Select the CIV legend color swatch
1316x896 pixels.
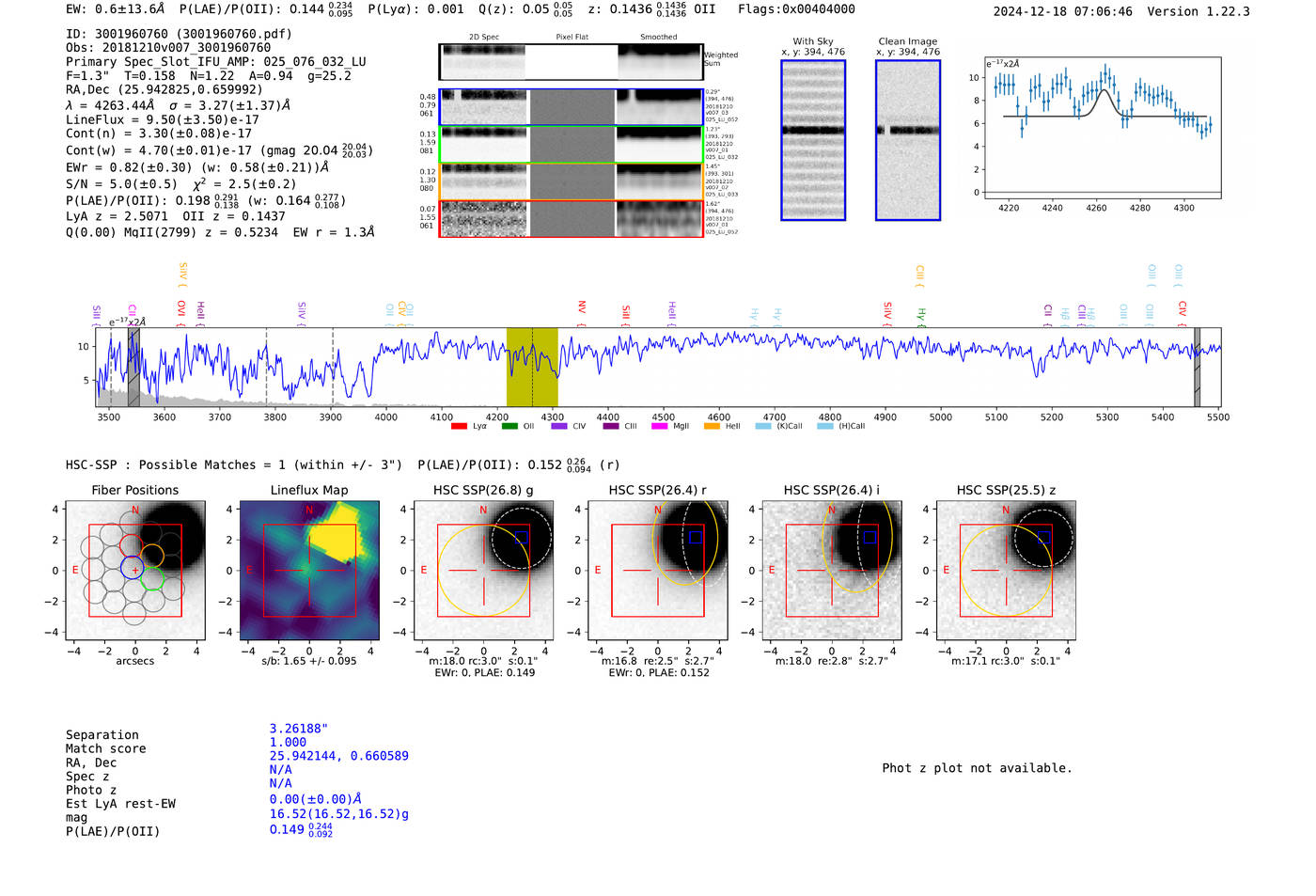(x=559, y=426)
